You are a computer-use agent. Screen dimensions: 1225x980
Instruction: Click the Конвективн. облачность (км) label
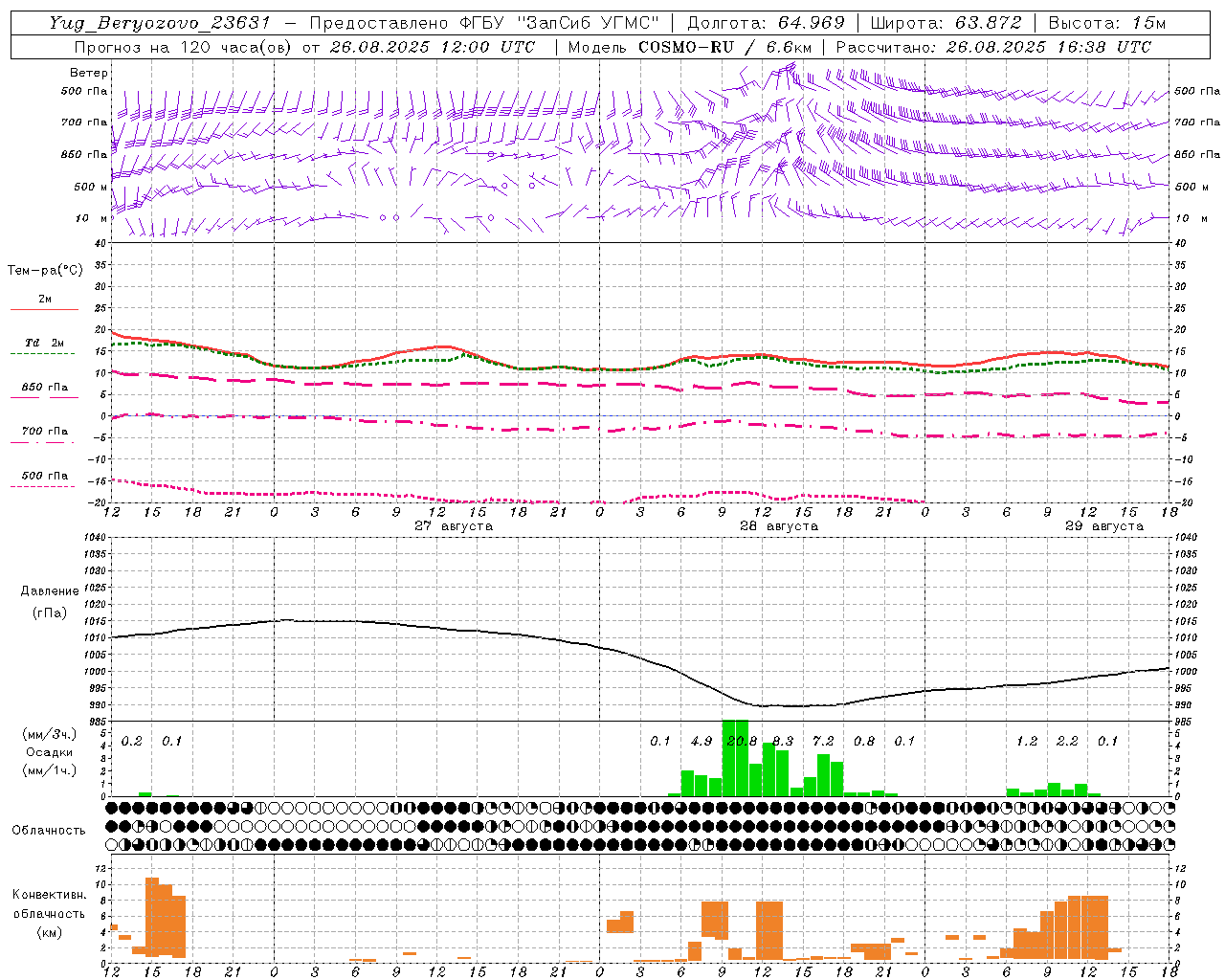click(49, 913)
